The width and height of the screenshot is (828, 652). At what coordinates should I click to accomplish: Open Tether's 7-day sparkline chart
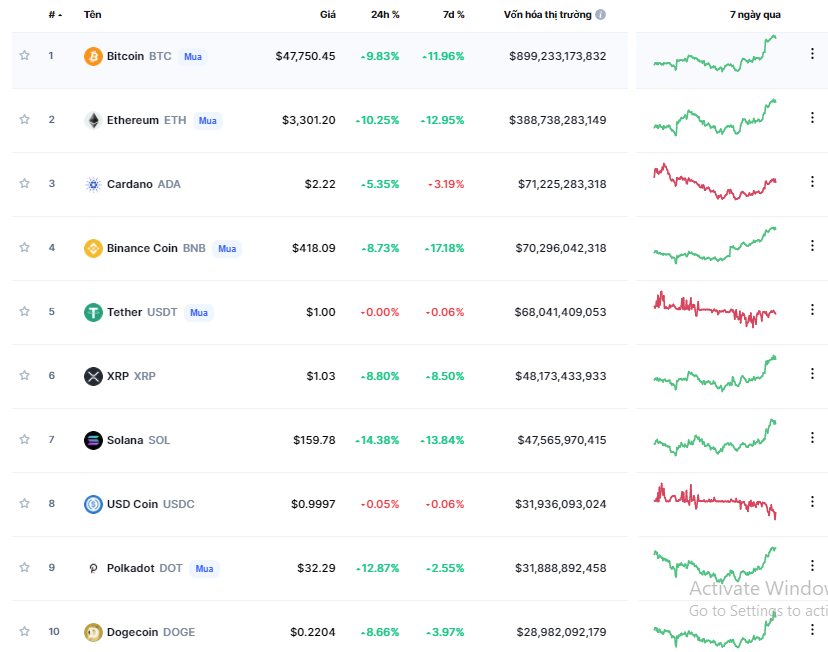click(715, 309)
